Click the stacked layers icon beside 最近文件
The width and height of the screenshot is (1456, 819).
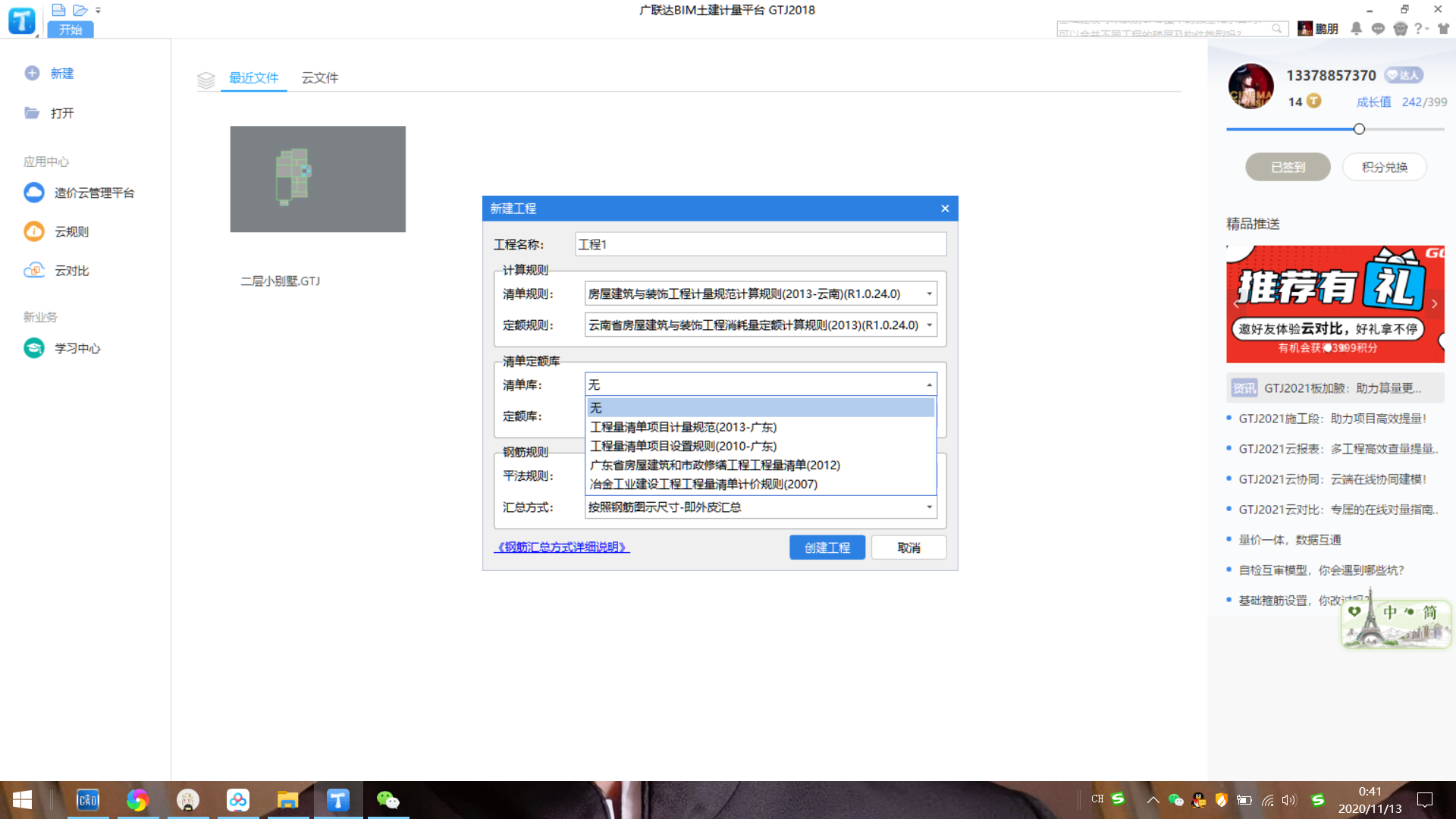[x=206, y=80]
